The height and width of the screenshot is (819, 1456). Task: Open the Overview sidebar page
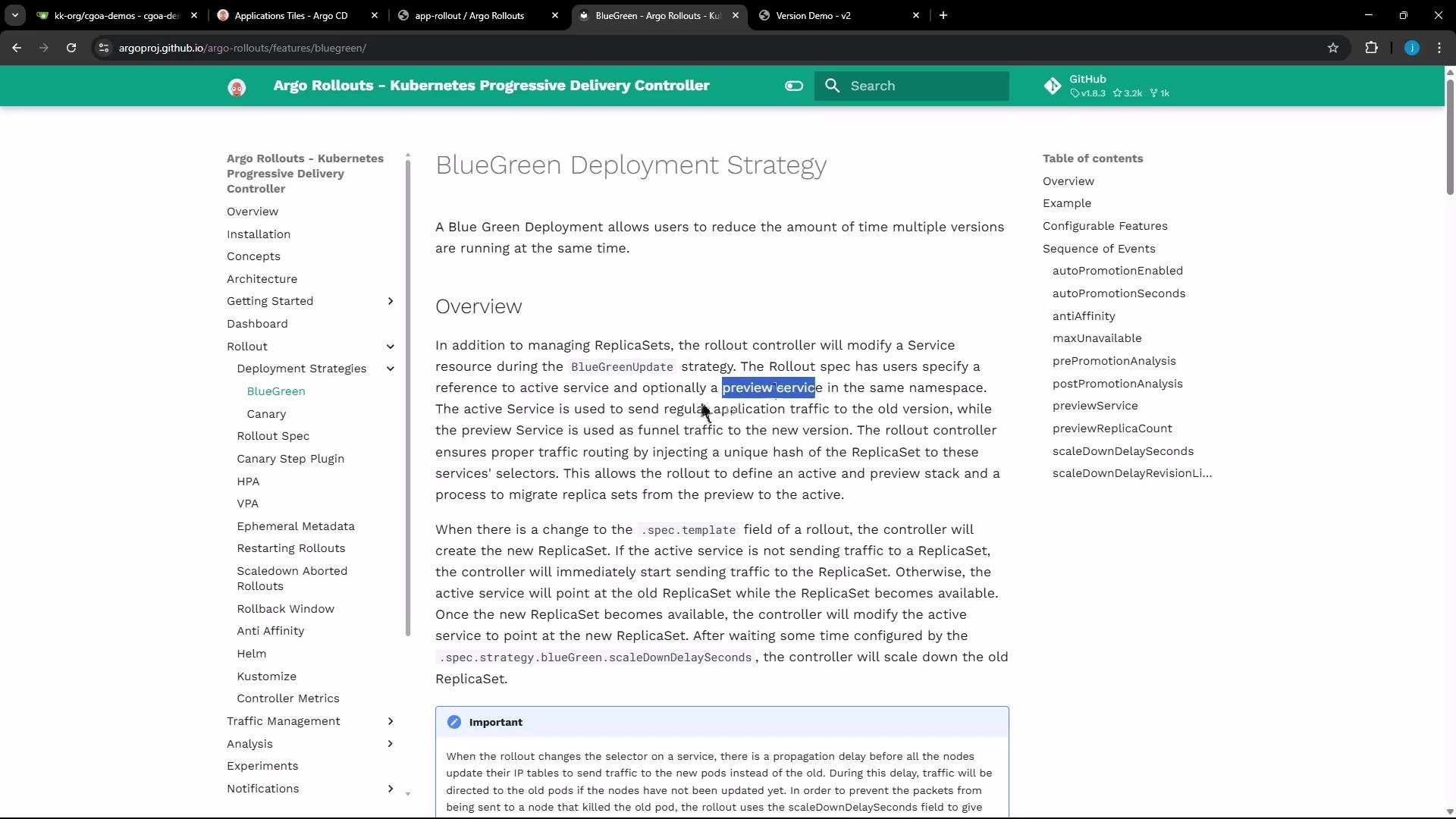tap(253, 212)
